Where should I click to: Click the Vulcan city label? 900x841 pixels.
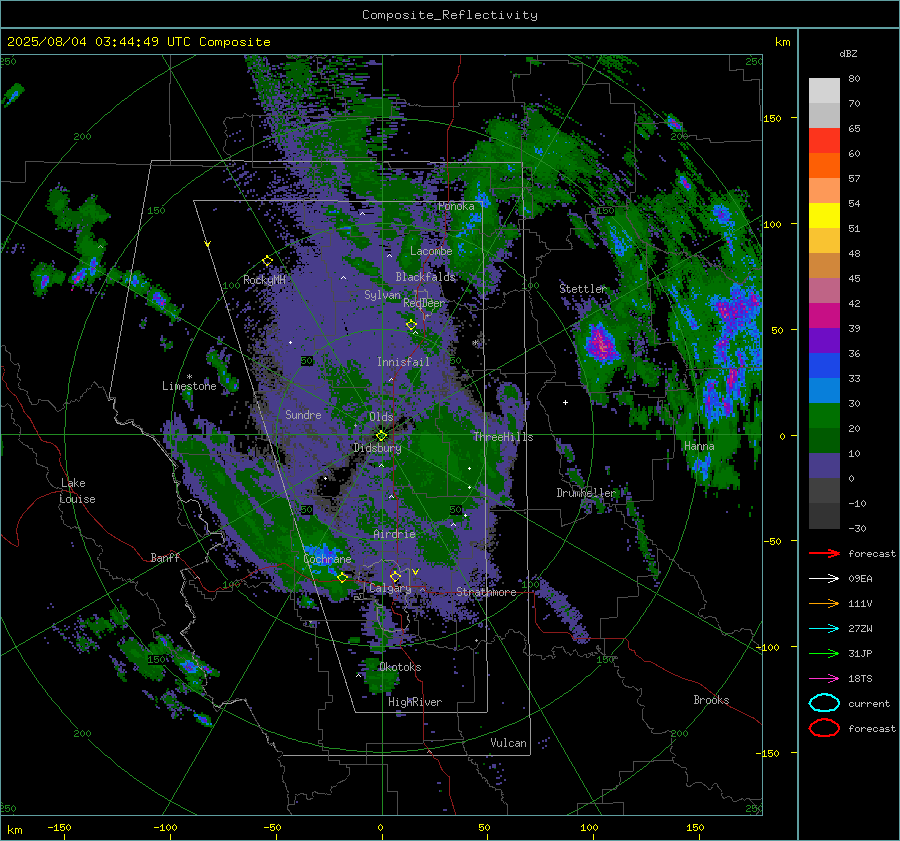point(509,743)
